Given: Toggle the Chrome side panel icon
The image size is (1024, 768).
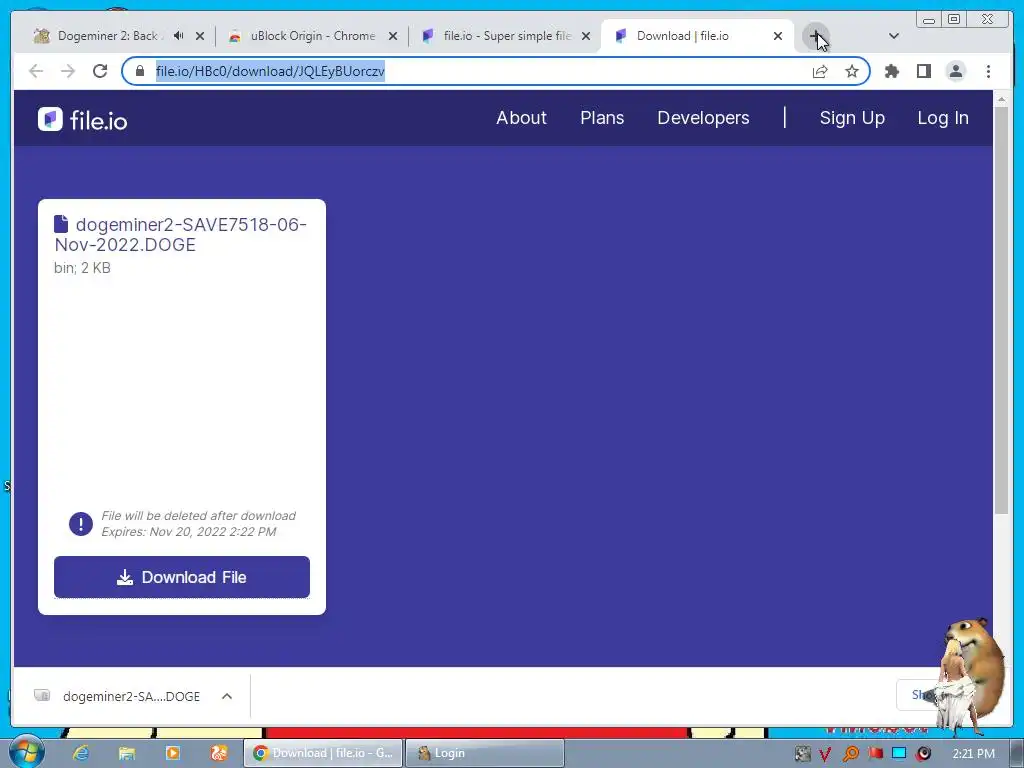Looking at the screenshot, I should (x=923, y=71).
